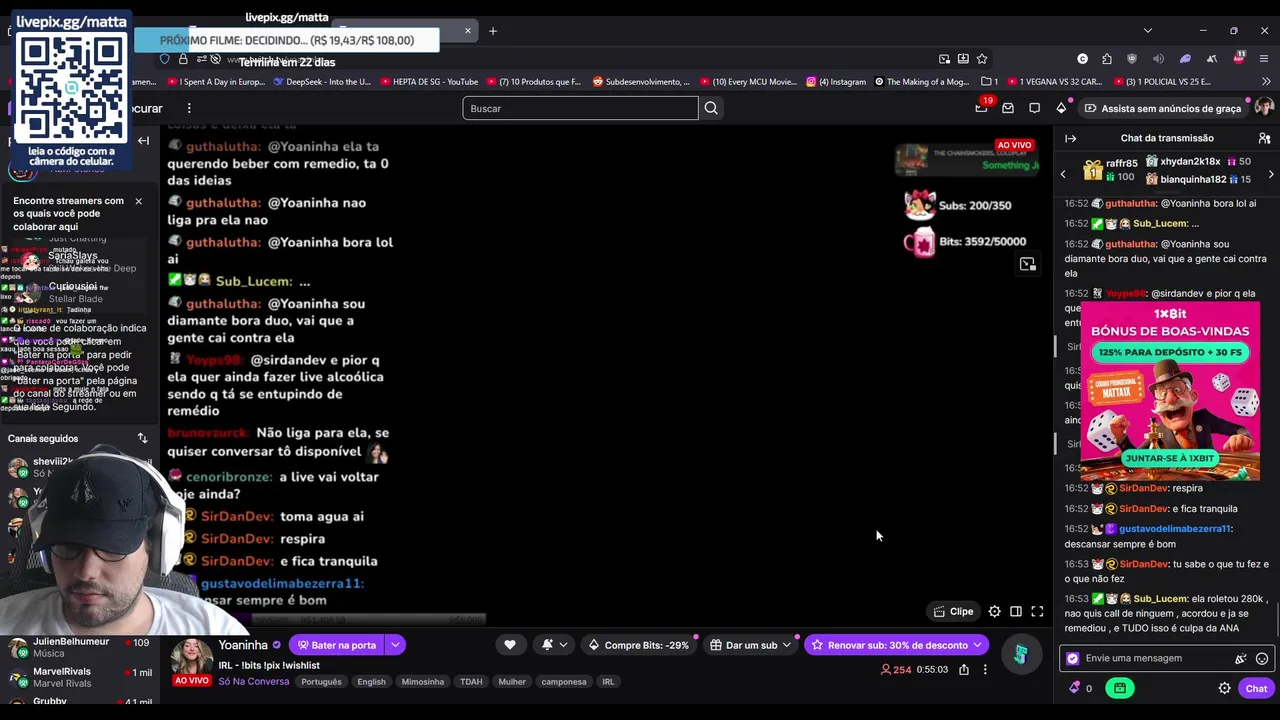Send message with the Chat button
Viewport: 1280px width, 720px height.
point(1256,688)
